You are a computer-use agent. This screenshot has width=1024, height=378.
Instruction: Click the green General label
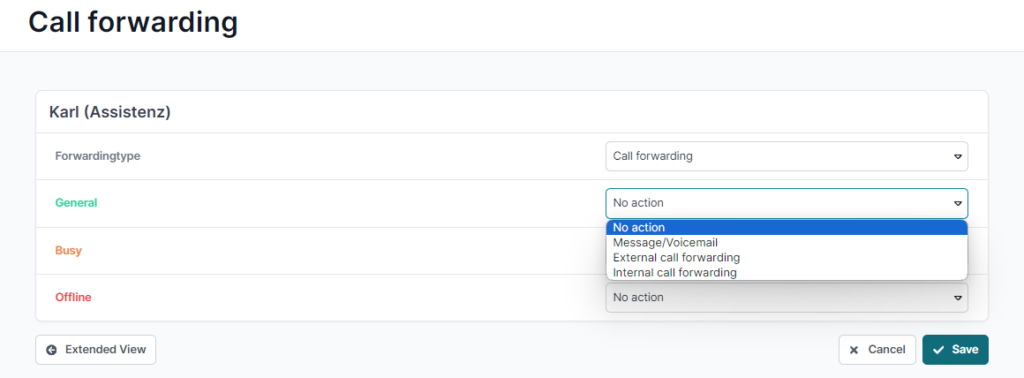coord(76,203)
